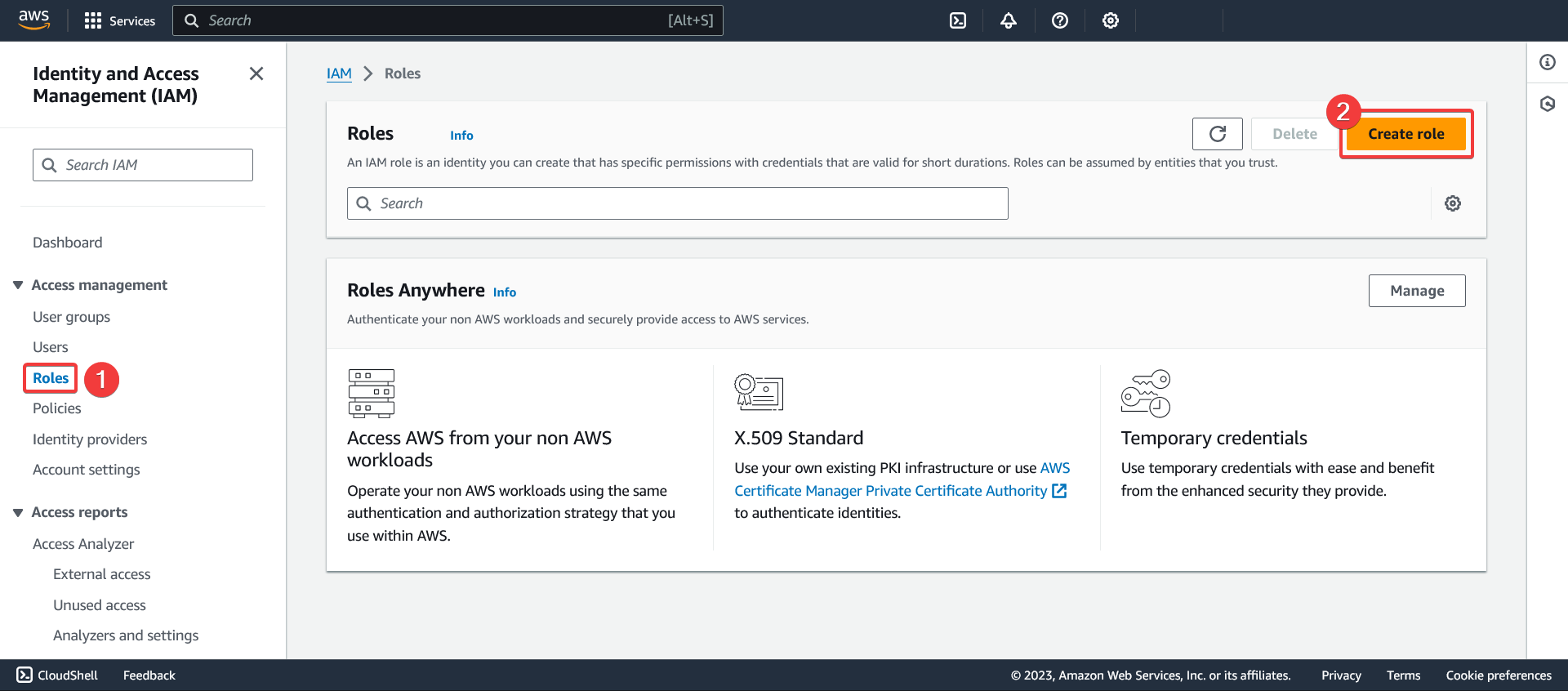The height and width of the screenshot is (691, 1568).
Task: Open roles table preferences gear
Action: [x=1453, y=203]
